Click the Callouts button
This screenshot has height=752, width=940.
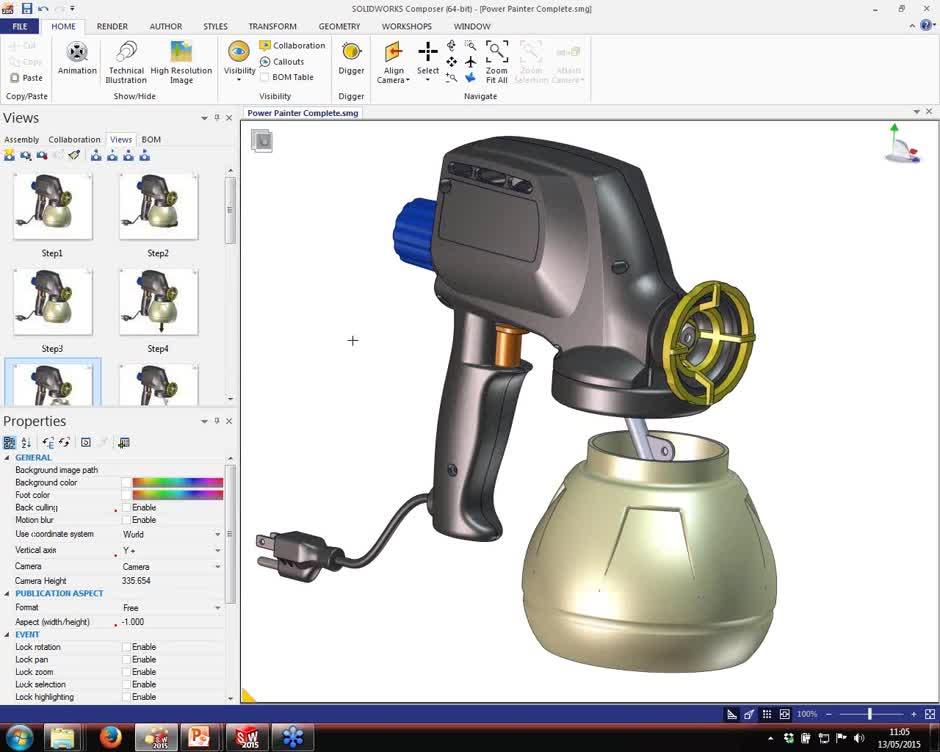pyautogui.click(x=281, y=61)
